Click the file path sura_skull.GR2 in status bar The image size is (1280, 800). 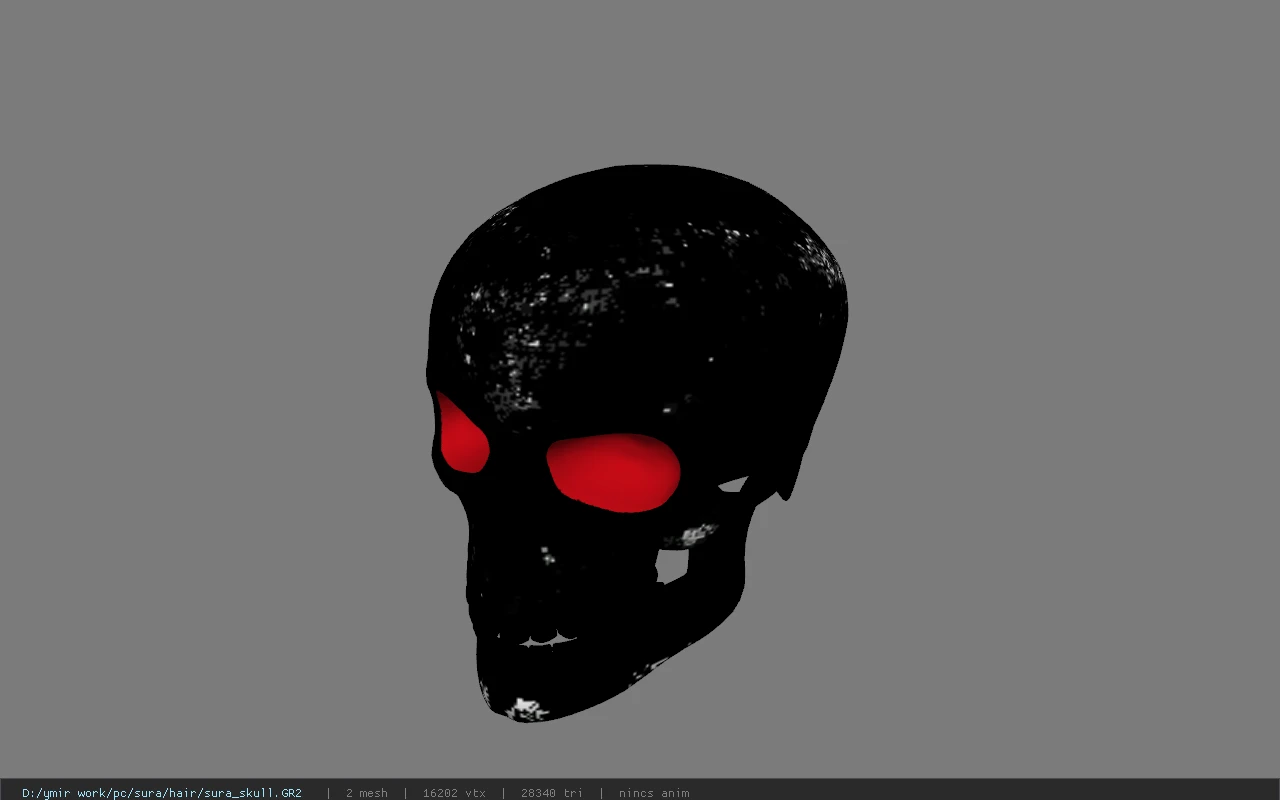(162, 793)
